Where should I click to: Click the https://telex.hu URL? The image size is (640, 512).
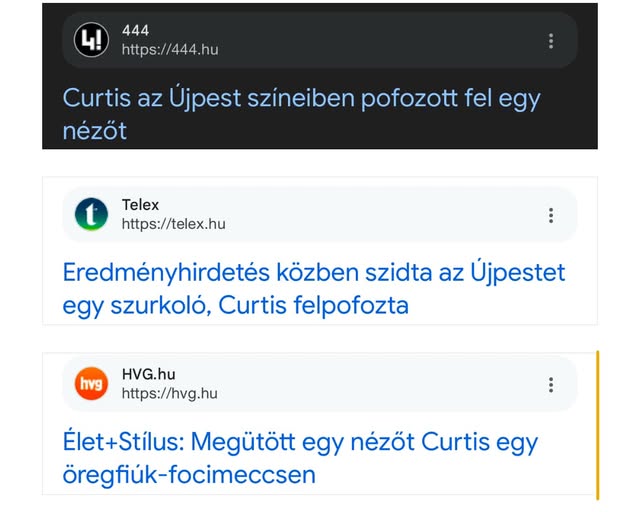coord(173,224)
